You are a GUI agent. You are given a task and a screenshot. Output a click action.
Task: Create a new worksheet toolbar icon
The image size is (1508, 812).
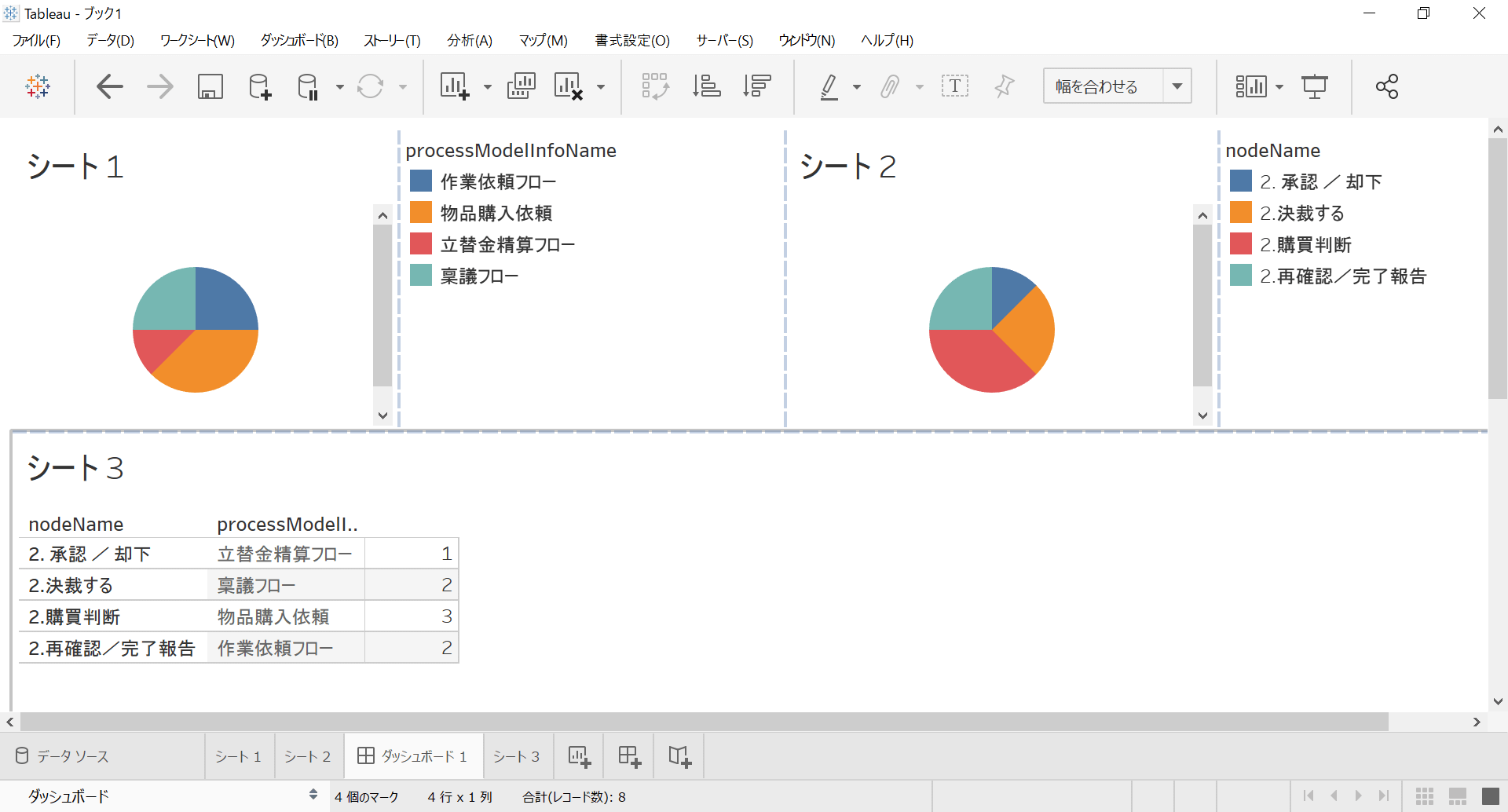click(x=456, y=86)
